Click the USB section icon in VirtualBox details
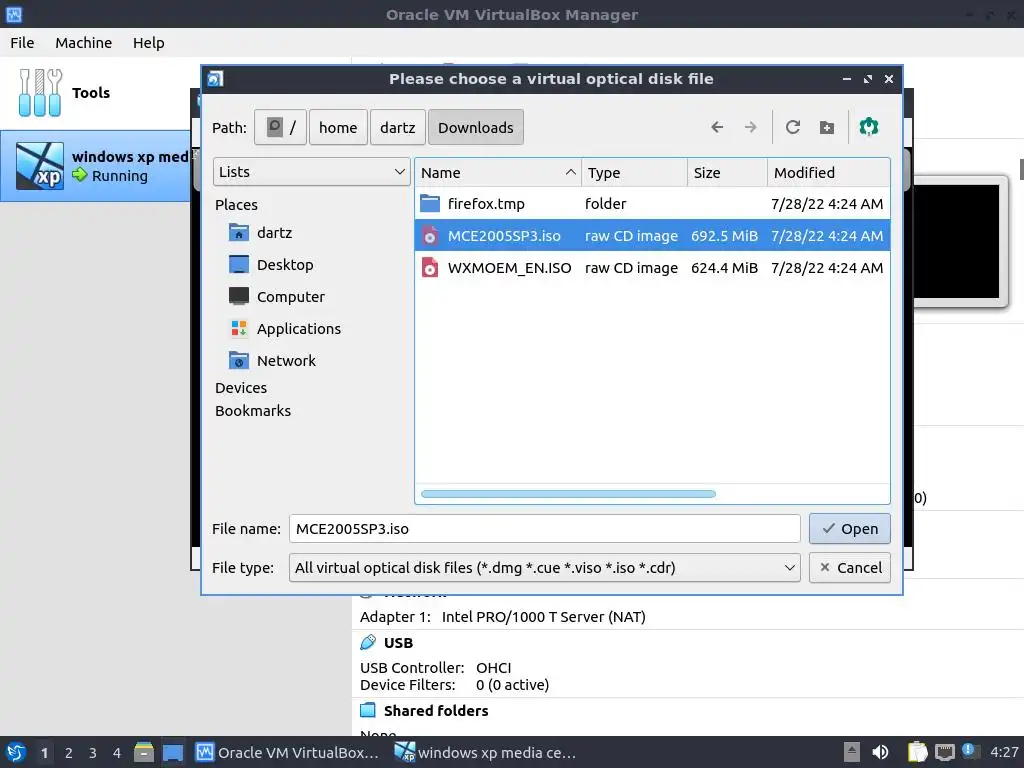The width and height of the screenshot is (1024, 768). coord(368,643)
